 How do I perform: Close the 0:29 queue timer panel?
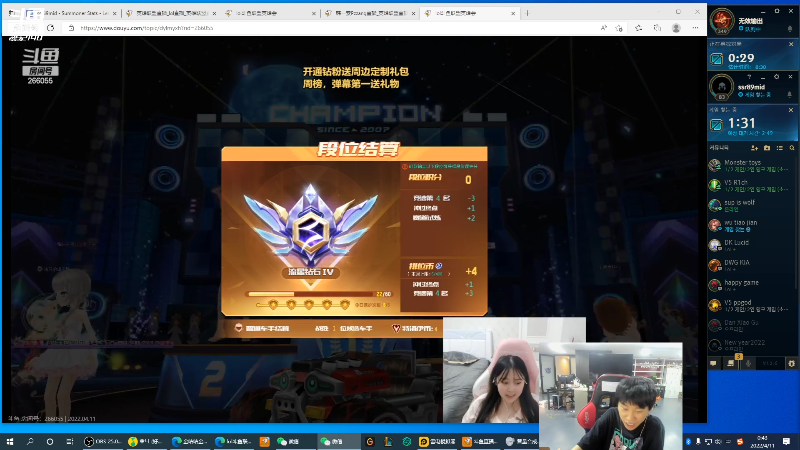[791, 44]
